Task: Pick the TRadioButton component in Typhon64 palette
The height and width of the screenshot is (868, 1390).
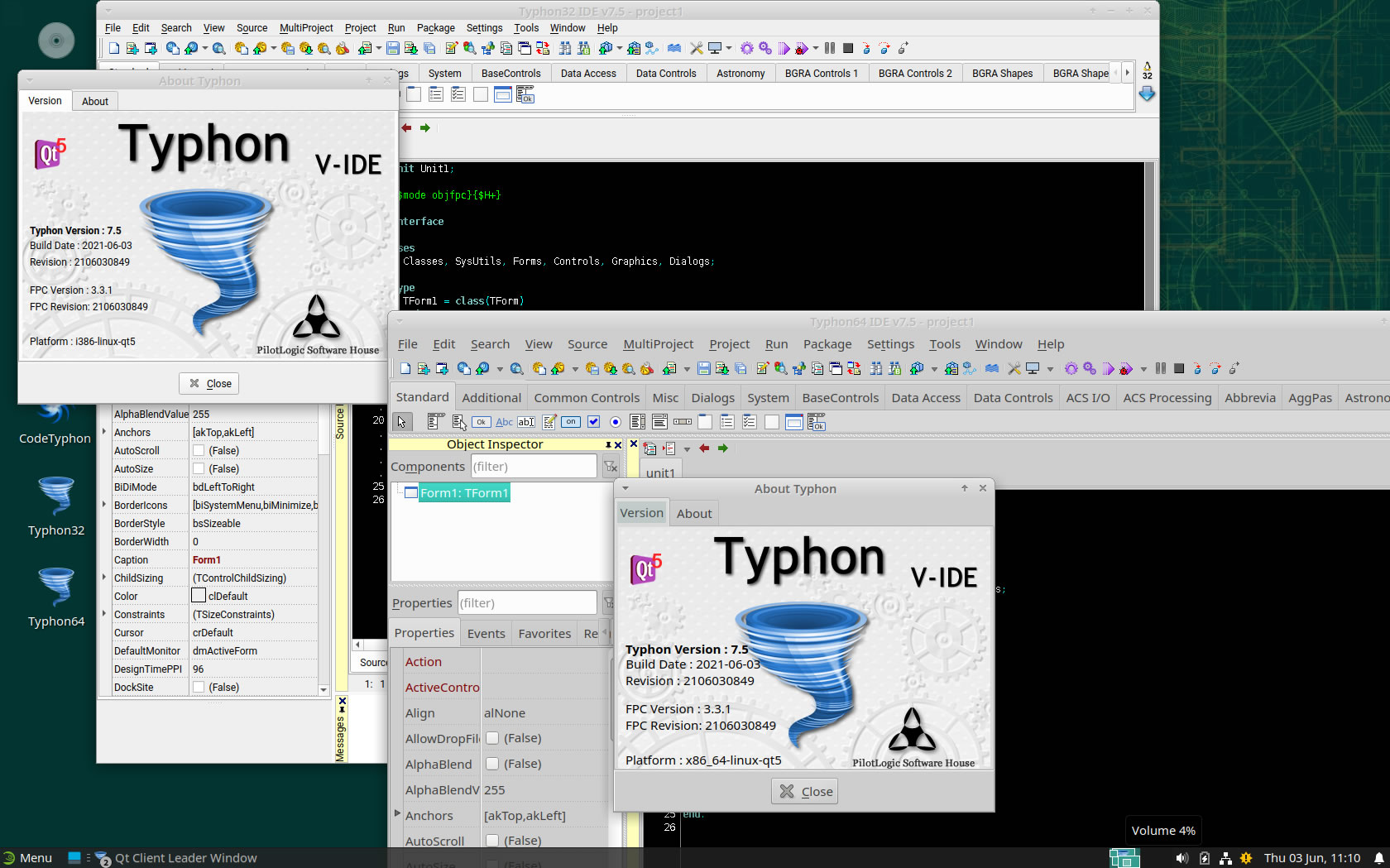Action: pos(616,422)
